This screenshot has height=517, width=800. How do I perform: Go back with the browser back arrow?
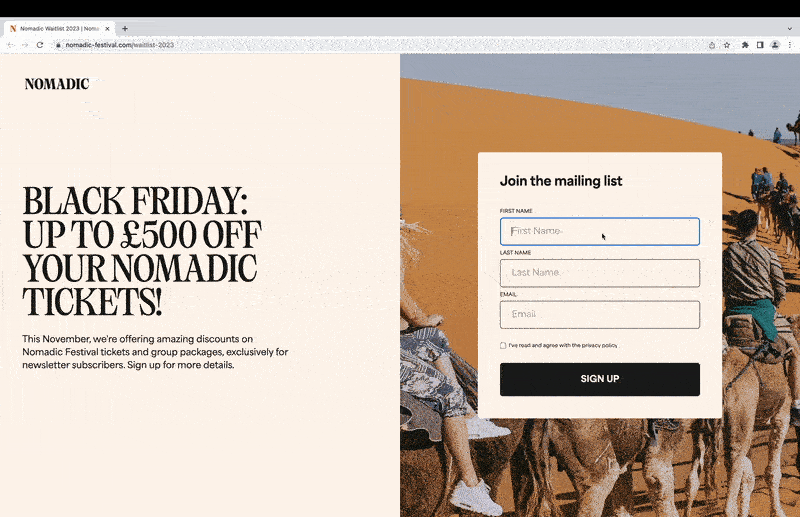click(10, 45)
